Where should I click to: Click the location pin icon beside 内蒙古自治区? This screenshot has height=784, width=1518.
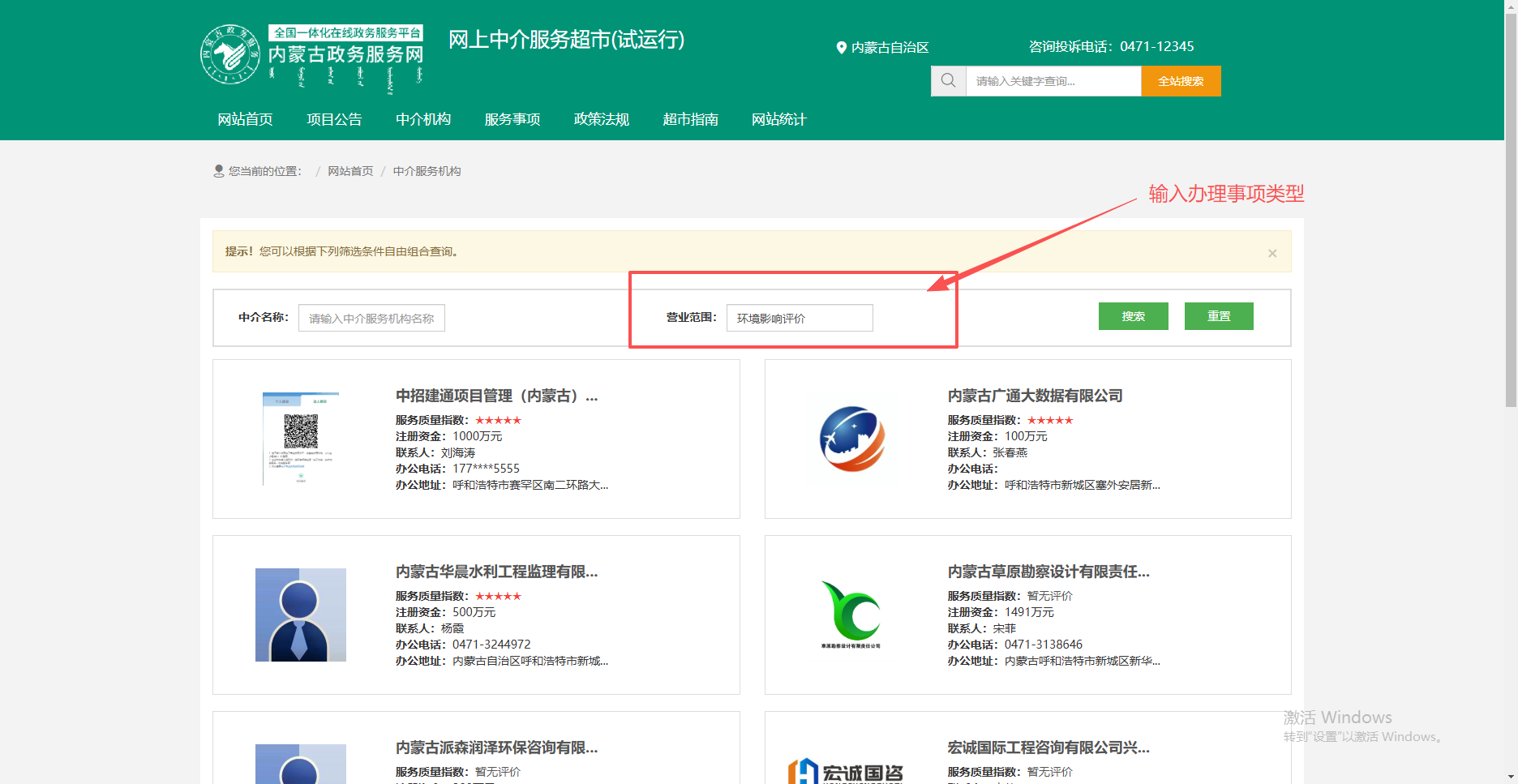[841, 48]
